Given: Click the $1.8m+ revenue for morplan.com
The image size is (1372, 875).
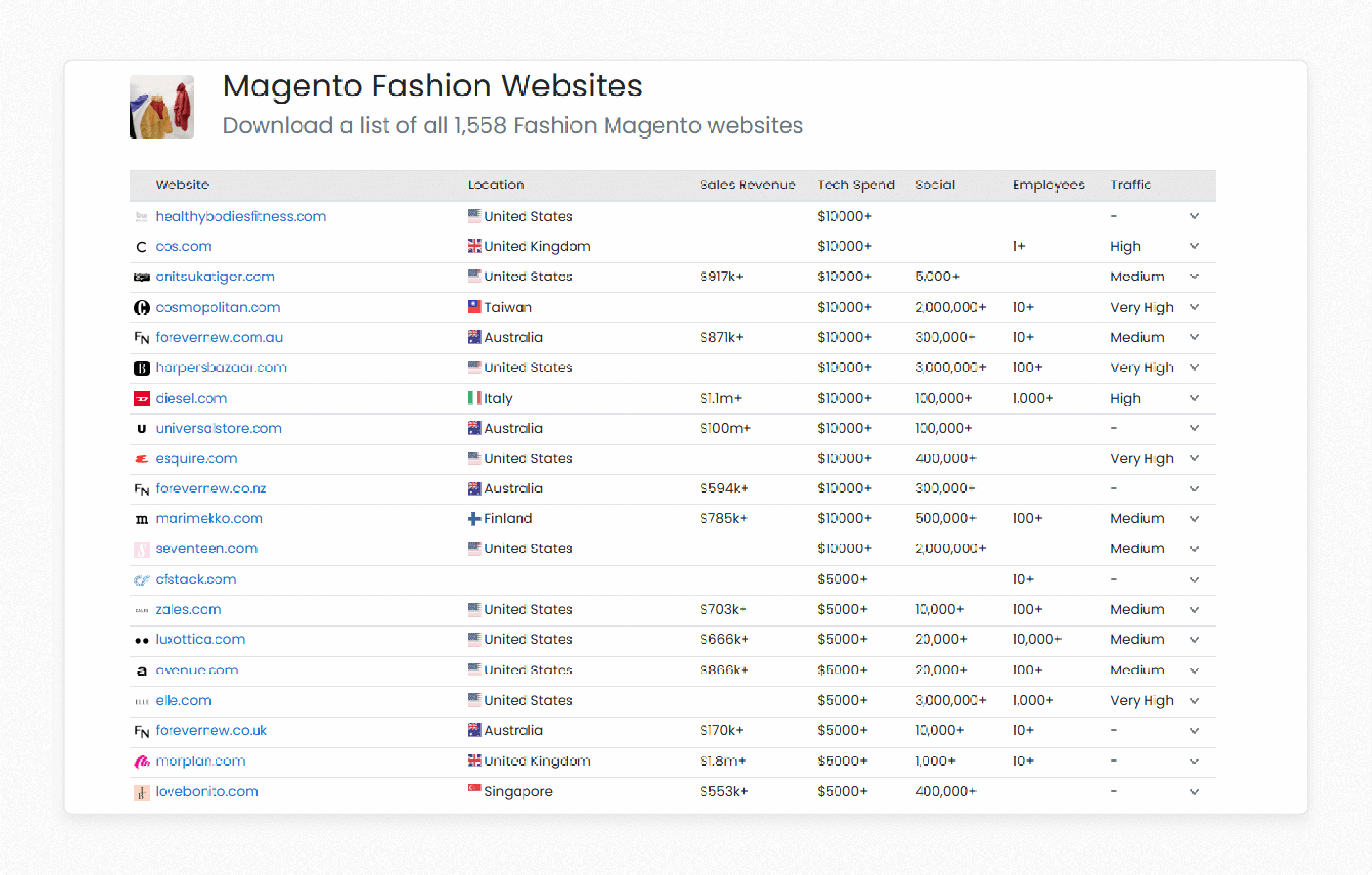Looking at the screenshot, I should [722, 761].
